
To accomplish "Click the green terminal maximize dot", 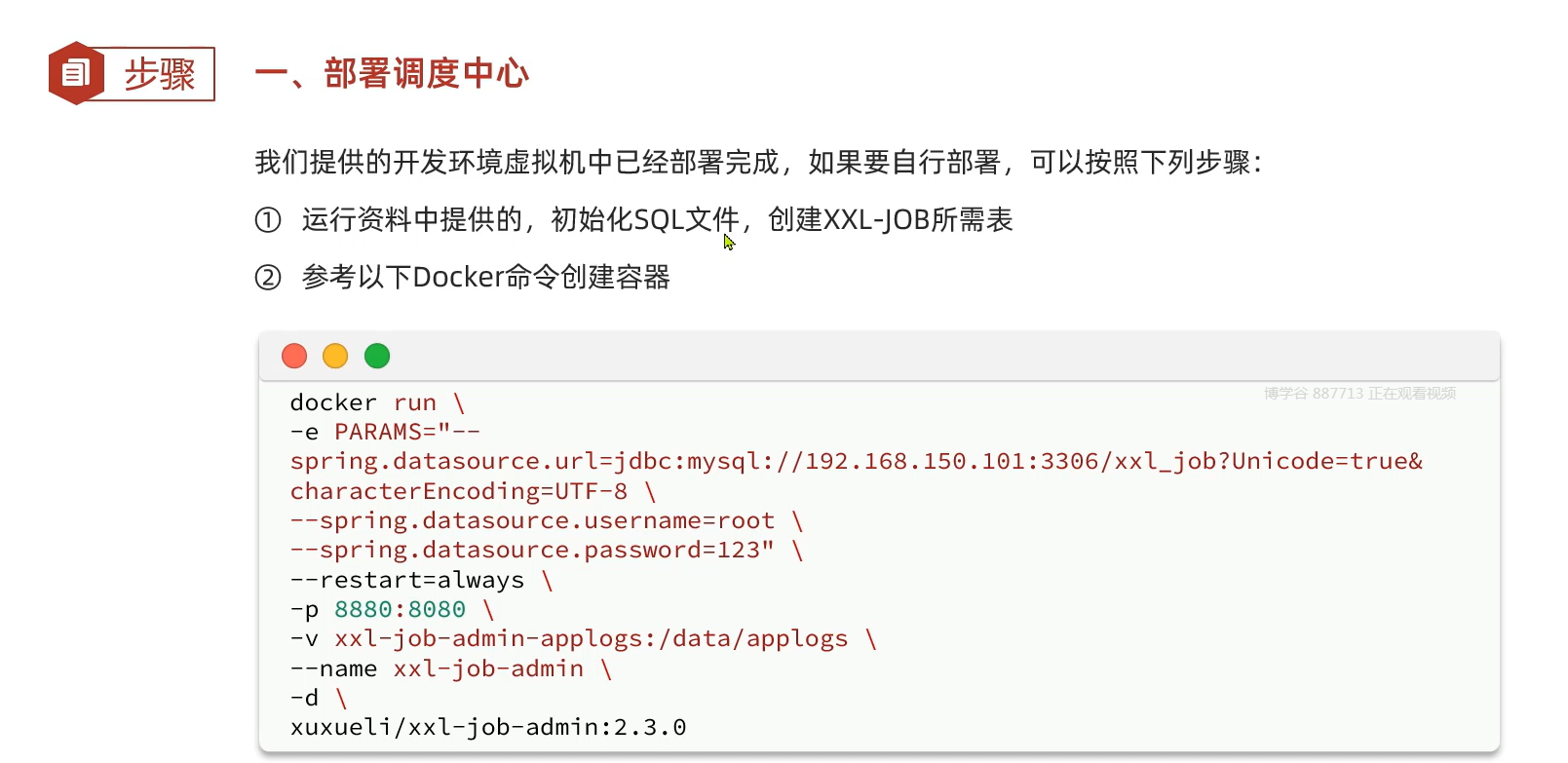I will (x=377, y=356).
